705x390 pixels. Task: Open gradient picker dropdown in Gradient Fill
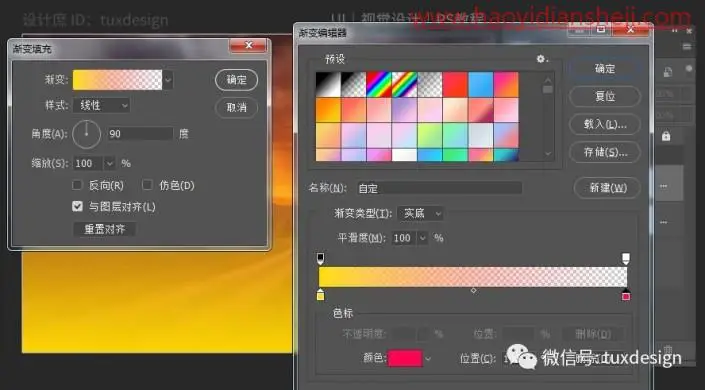(x=168, y=80)
